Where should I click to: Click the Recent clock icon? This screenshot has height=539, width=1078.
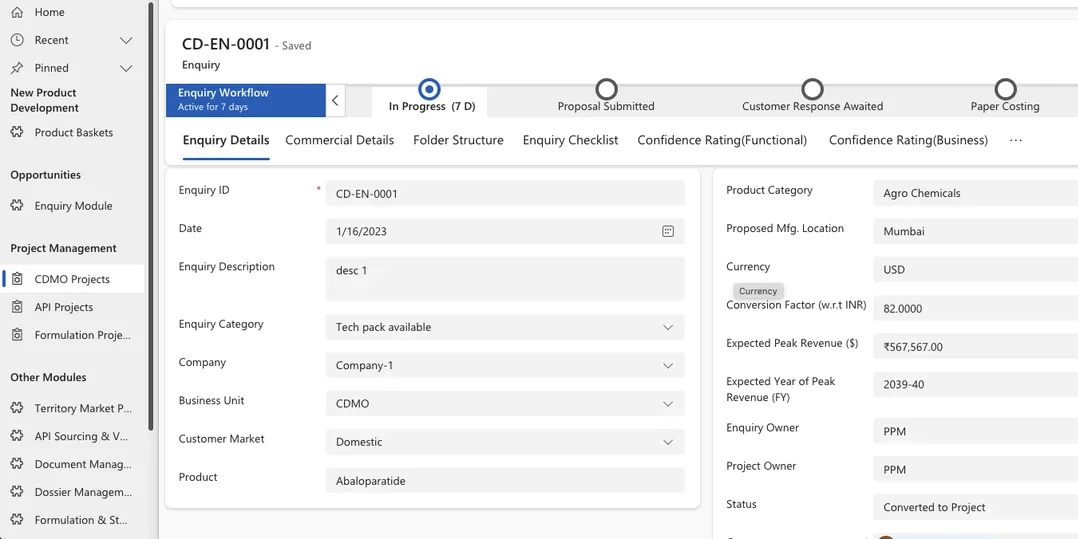[x=17, y=40]
